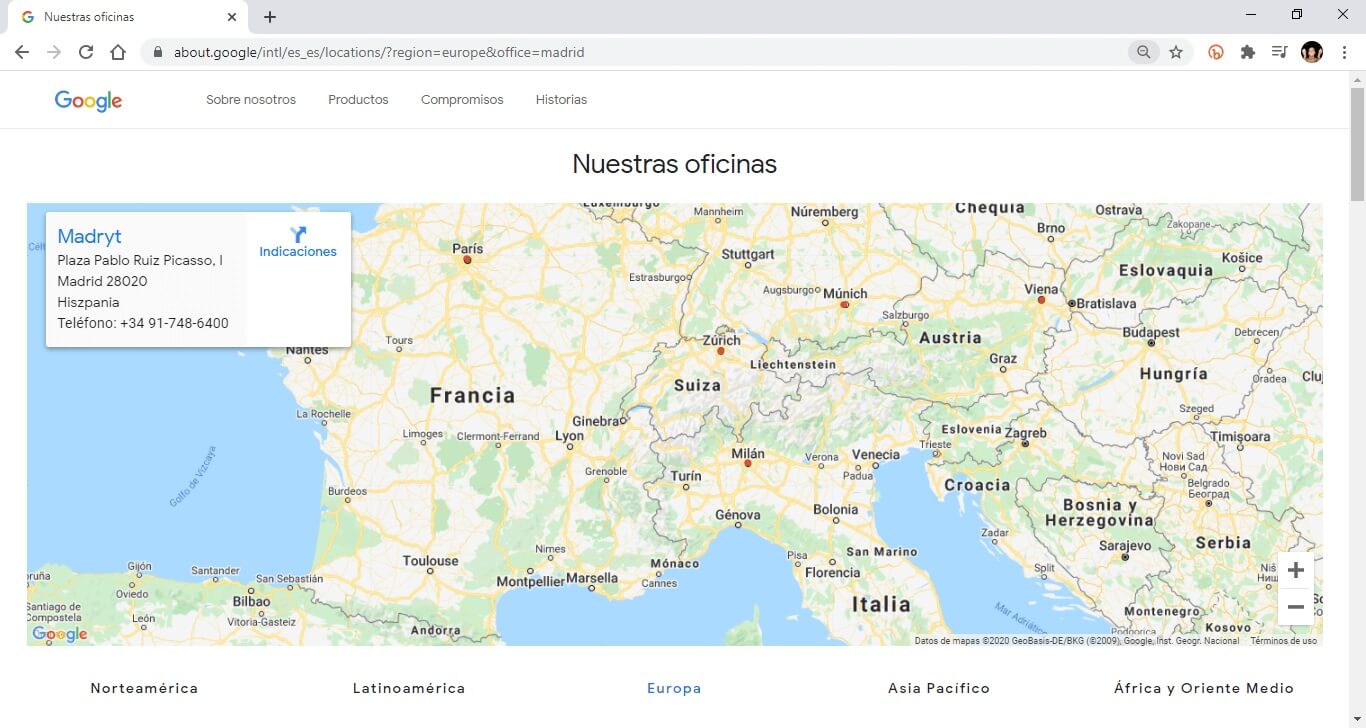1366x728 pixels.
Task: Zoom in on the map
Action: pyautogui.click(x=1296, y=570)
